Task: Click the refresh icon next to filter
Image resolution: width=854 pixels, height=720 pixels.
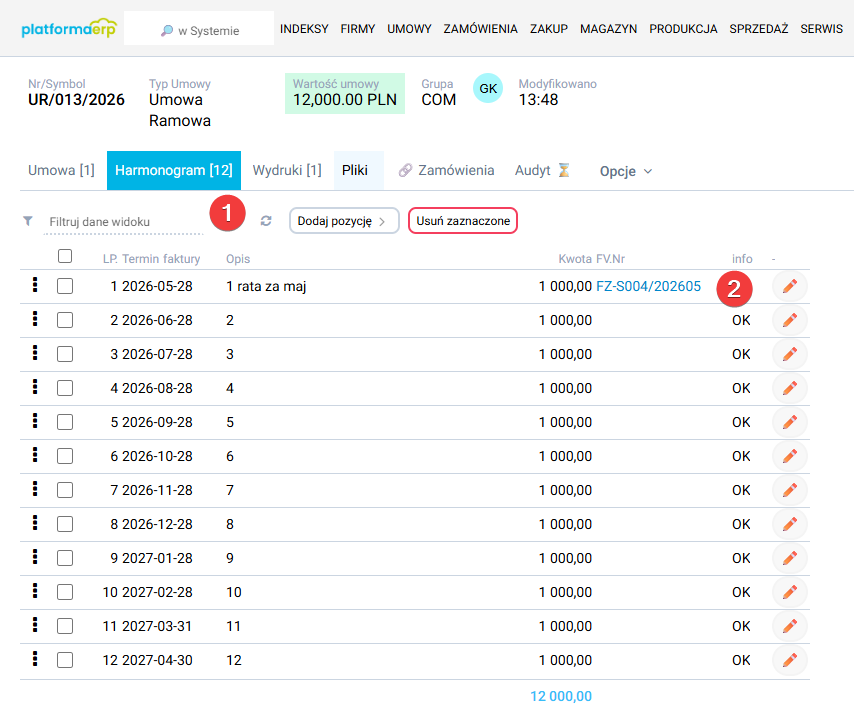Action: click(266, 221)
